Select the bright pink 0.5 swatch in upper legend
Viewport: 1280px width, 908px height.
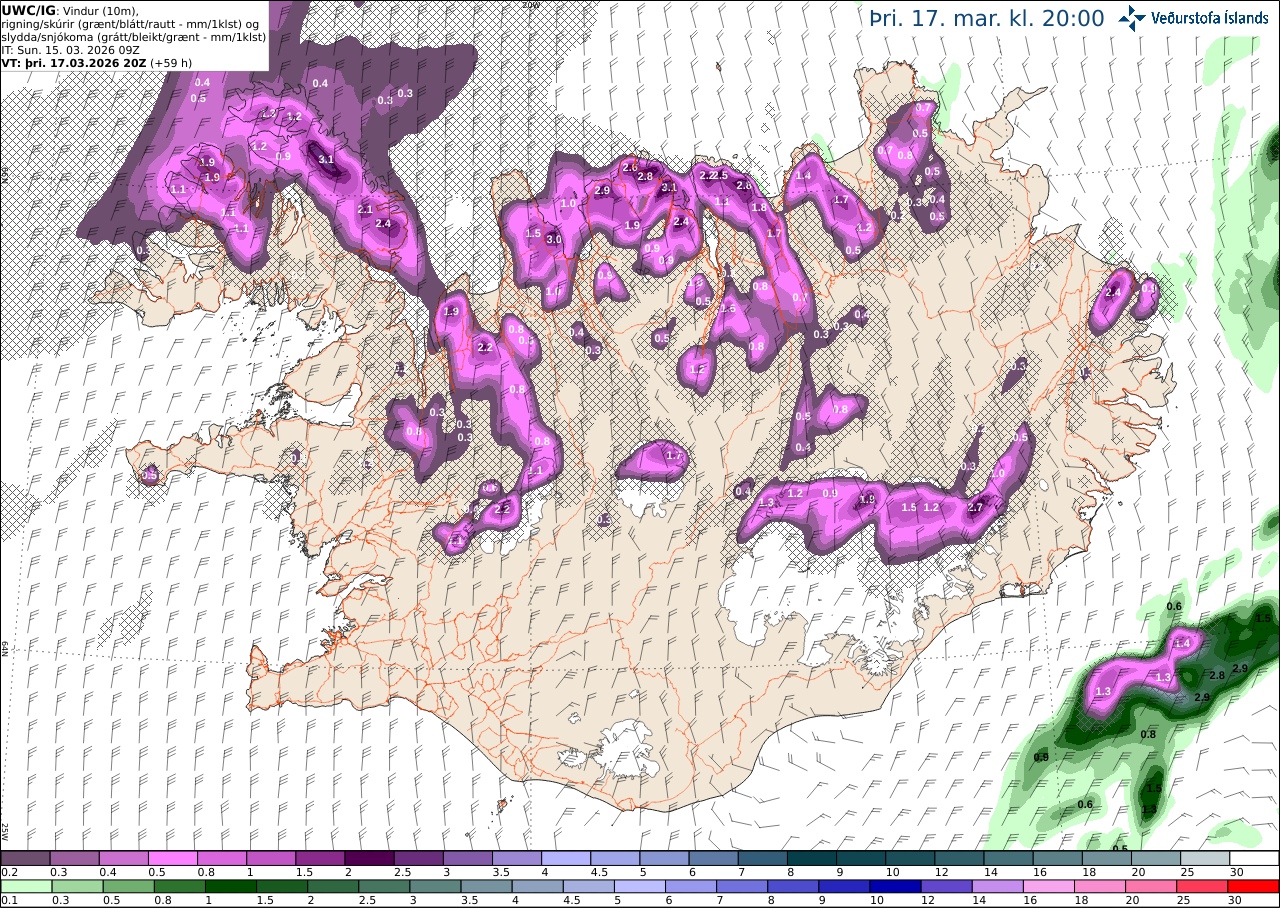[x=172, y=858]
